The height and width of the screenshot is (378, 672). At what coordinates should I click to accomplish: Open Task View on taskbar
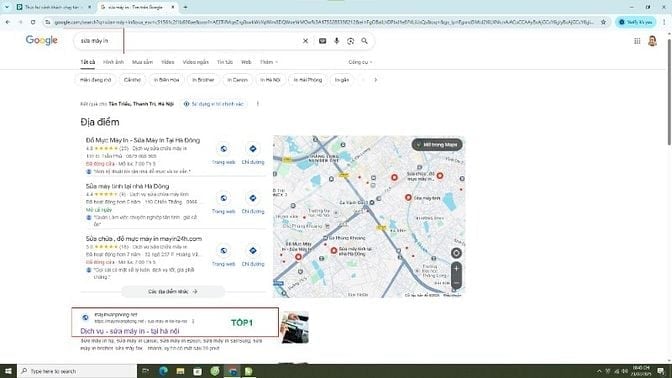[x=145, y=371]
